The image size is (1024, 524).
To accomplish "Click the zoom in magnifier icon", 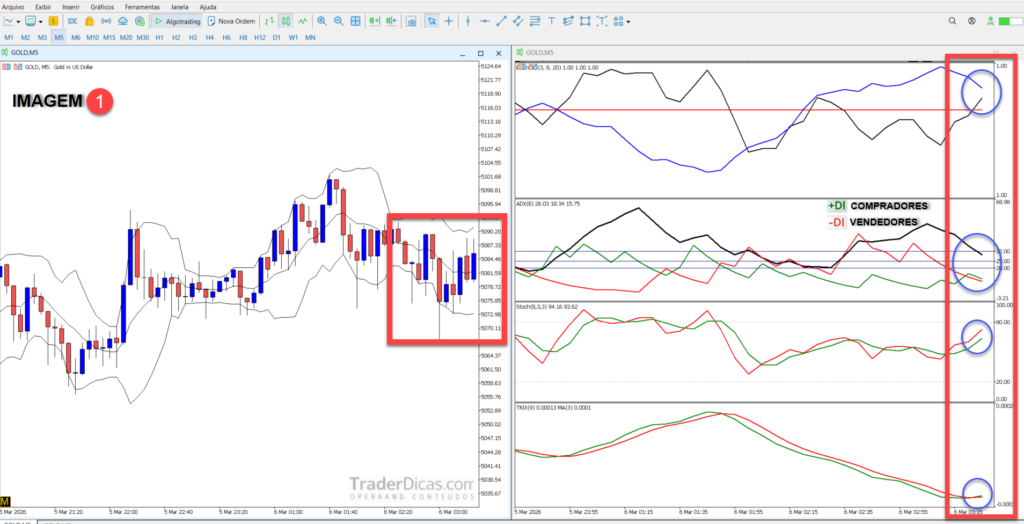I will 321,21.
